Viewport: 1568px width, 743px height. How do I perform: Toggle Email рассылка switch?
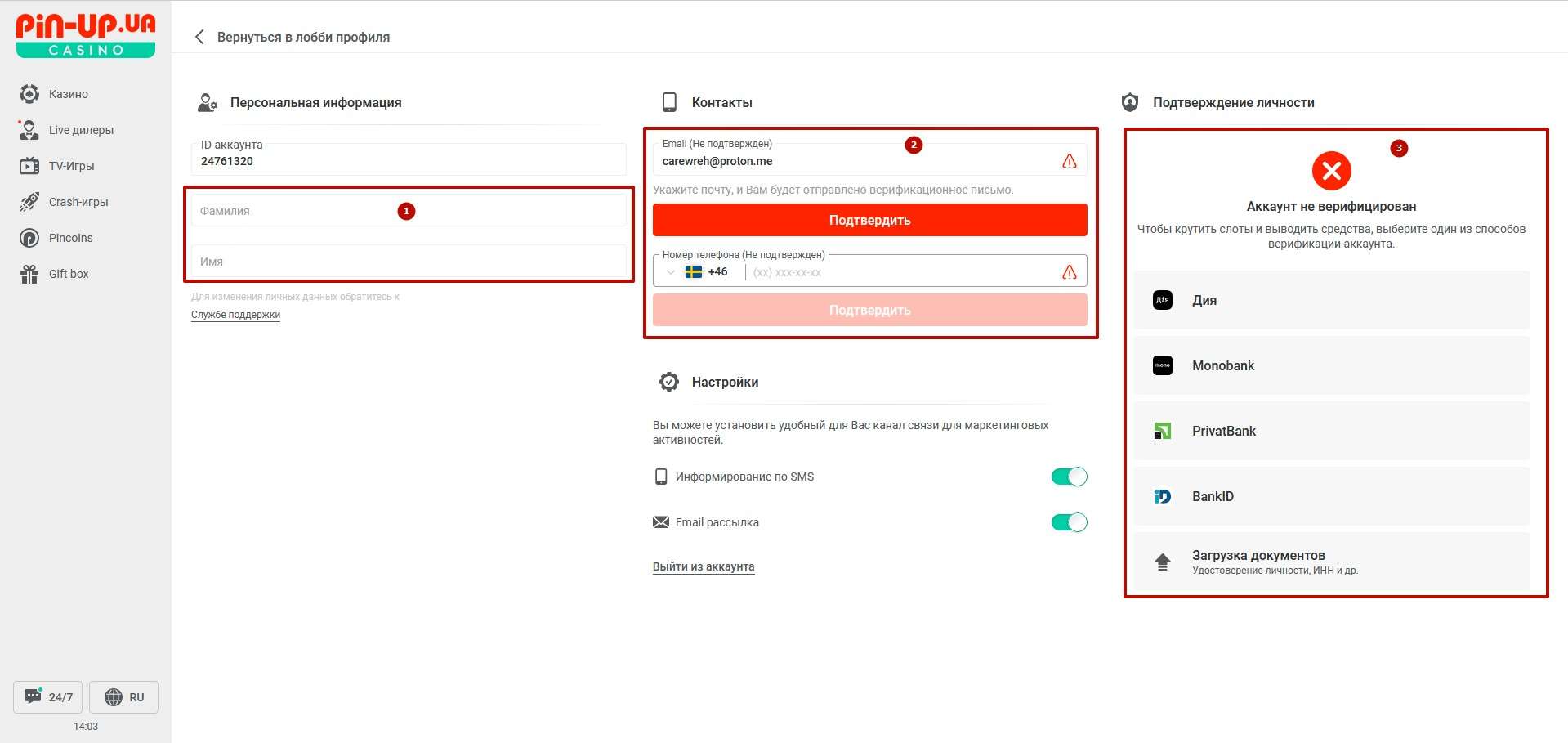pyautogui.click(x=1069, y=522)
